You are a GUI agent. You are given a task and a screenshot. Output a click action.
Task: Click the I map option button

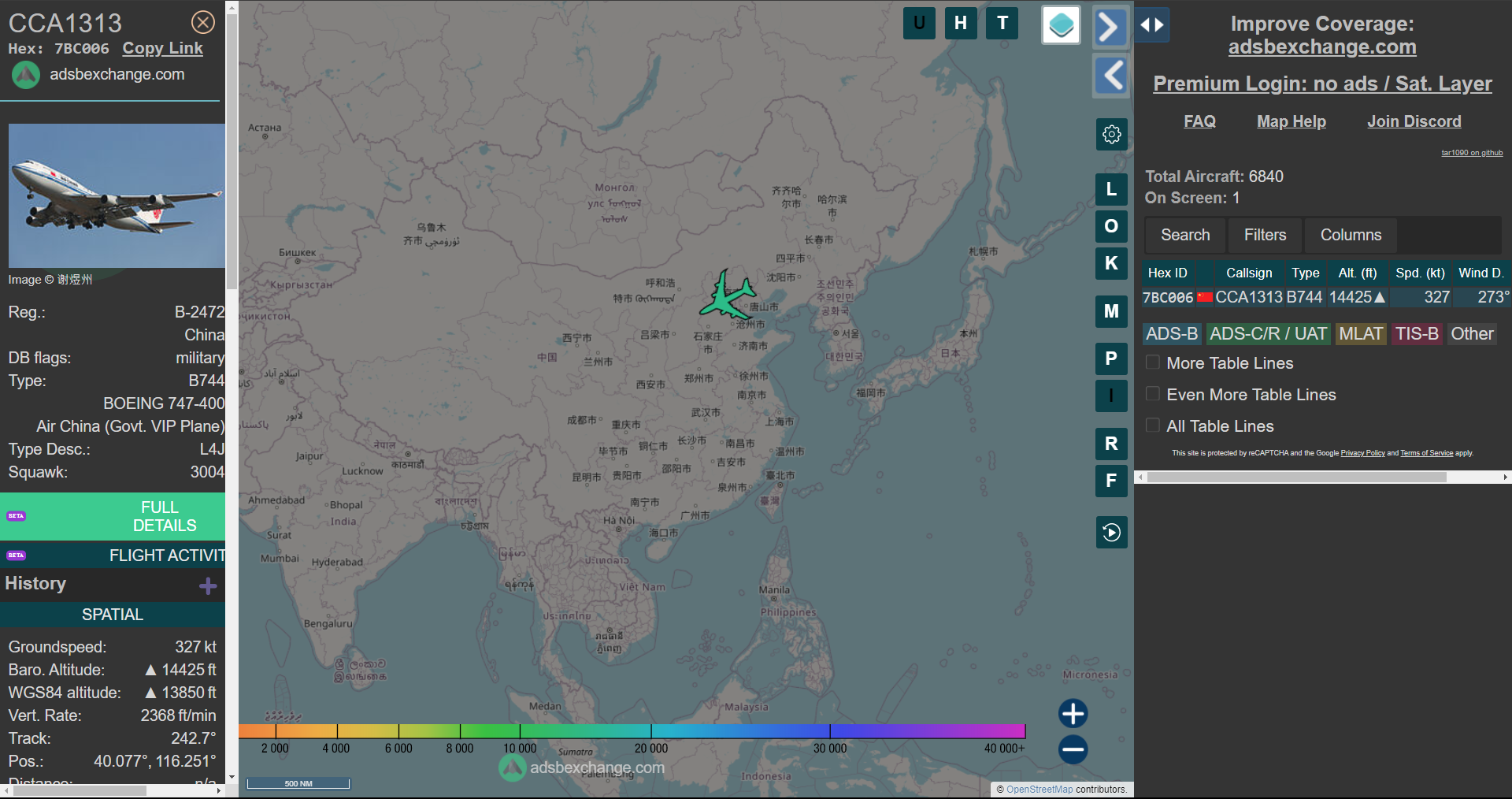1111,396
